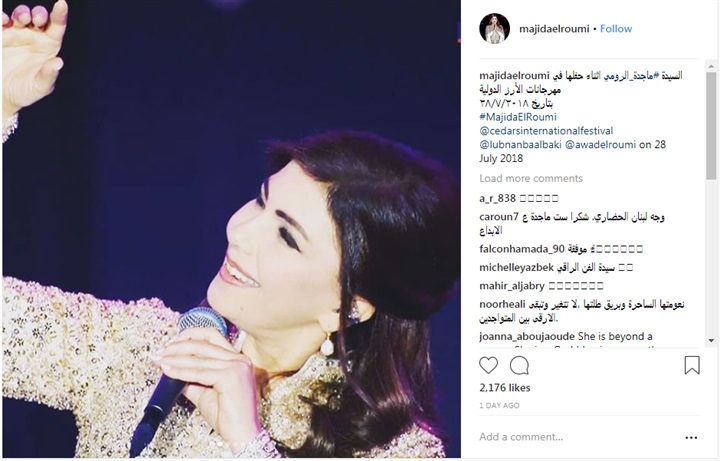Open the #MajidaElRoumi hashtag

click(518, 117)
